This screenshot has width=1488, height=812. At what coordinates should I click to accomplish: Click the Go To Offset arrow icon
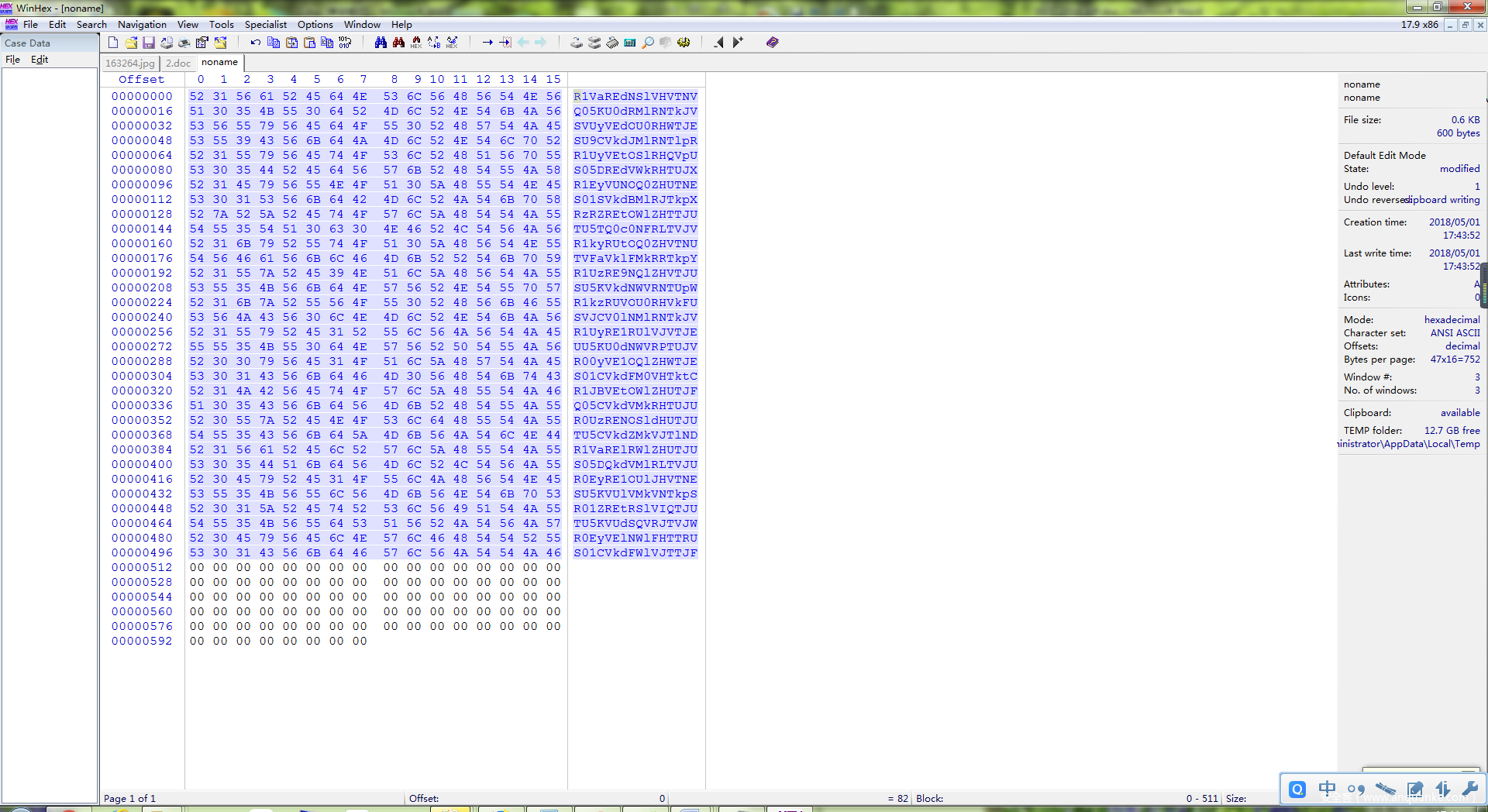(x=487, y=43)
